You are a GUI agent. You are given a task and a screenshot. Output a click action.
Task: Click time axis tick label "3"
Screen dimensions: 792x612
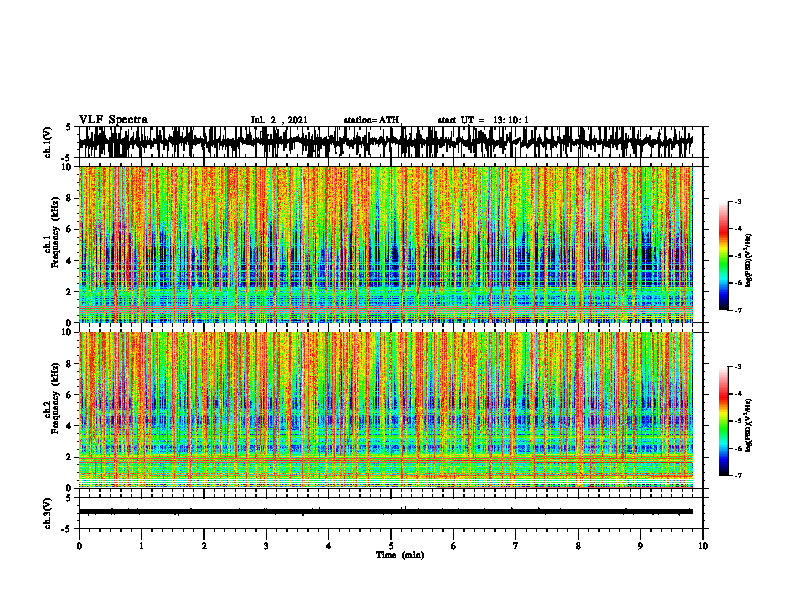click(x=266, y=546)
